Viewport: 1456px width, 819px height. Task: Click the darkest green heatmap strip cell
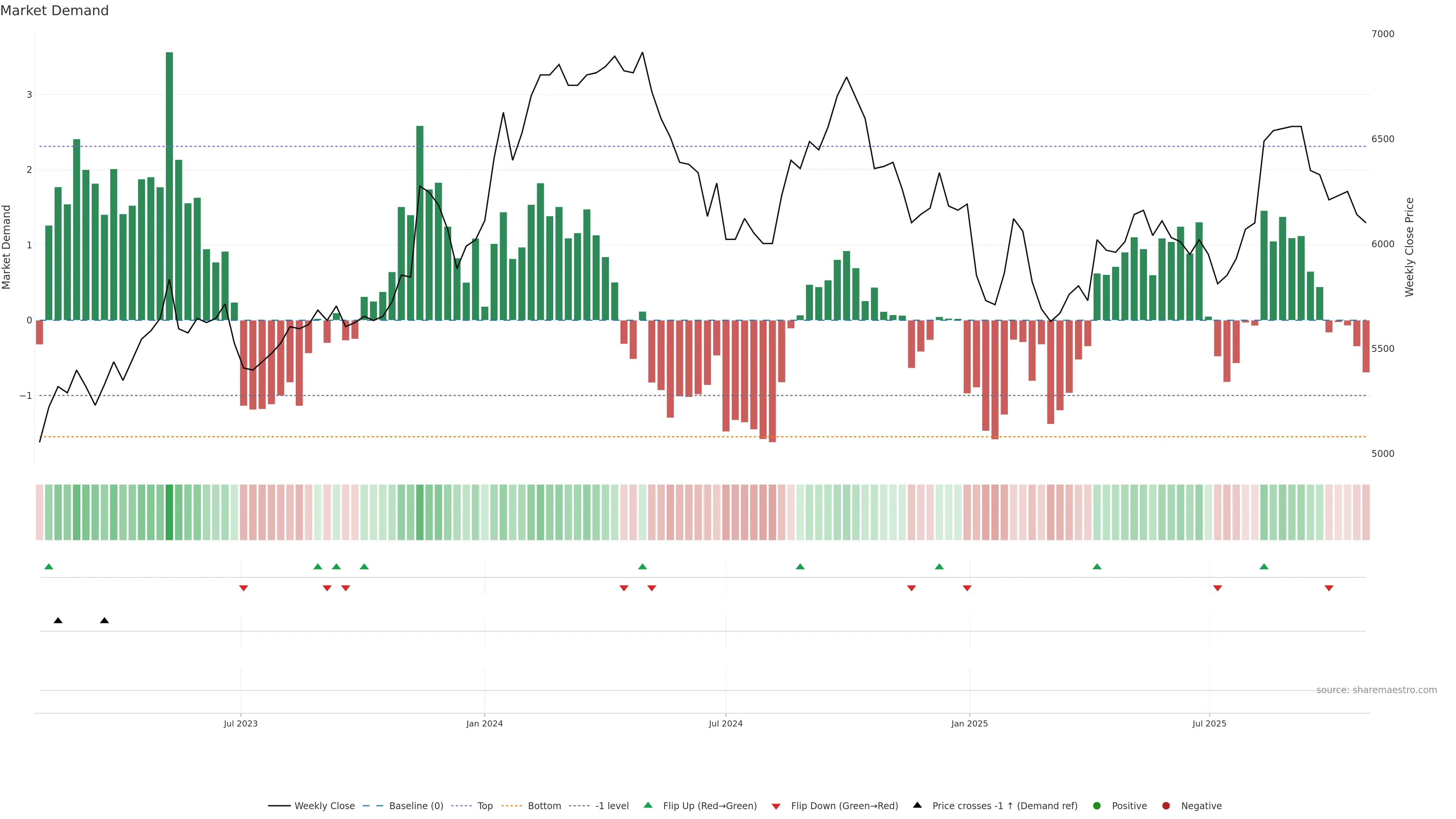pos(169,512)
